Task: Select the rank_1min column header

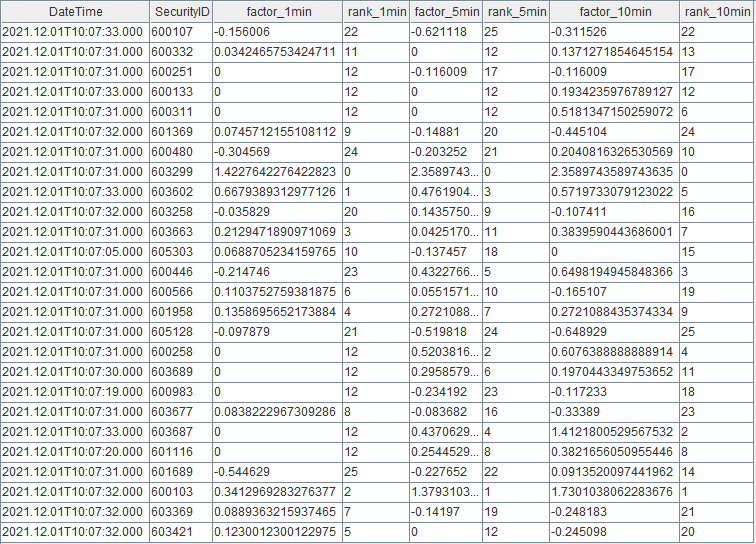Action: click(375, 11)
